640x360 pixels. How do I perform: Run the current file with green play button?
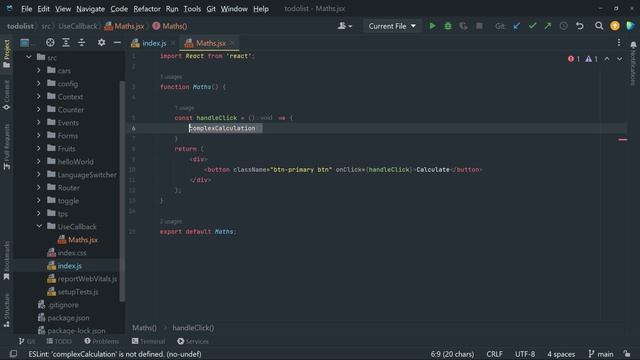pos(432,26)
